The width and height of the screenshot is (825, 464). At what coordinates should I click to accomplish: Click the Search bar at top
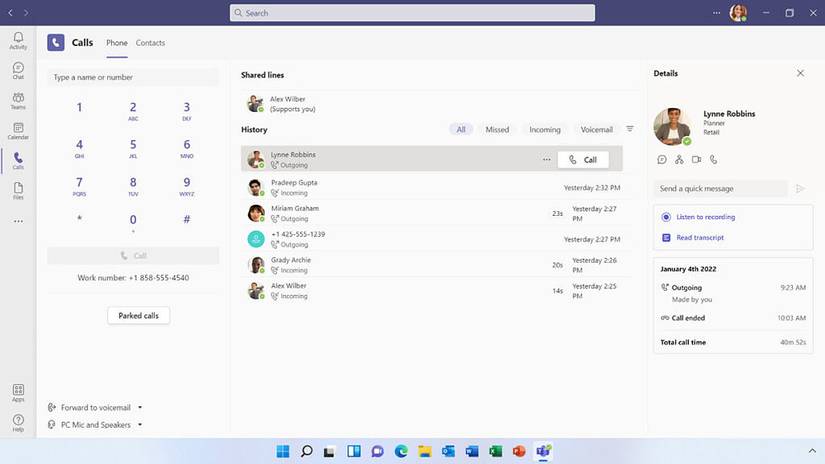[x=412, y=13]
